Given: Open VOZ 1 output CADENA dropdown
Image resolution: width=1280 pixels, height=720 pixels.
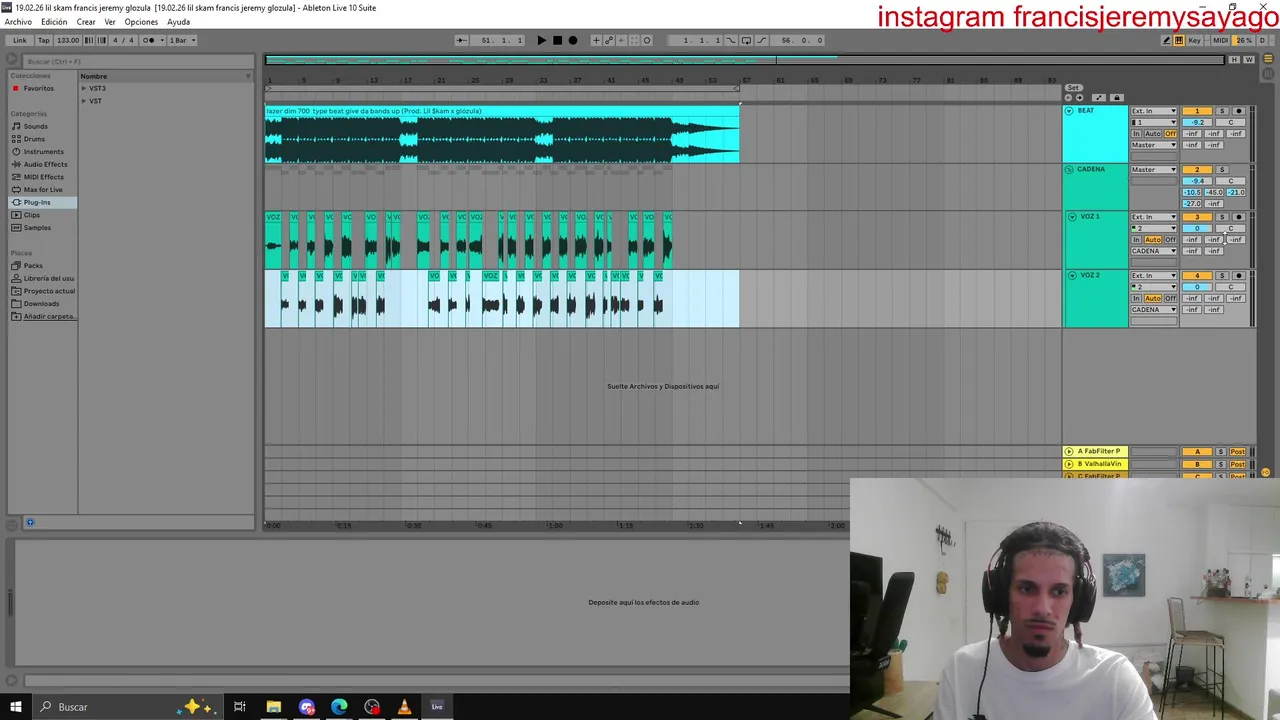Looking at the screenshot, I should [x=1154, y=251].
